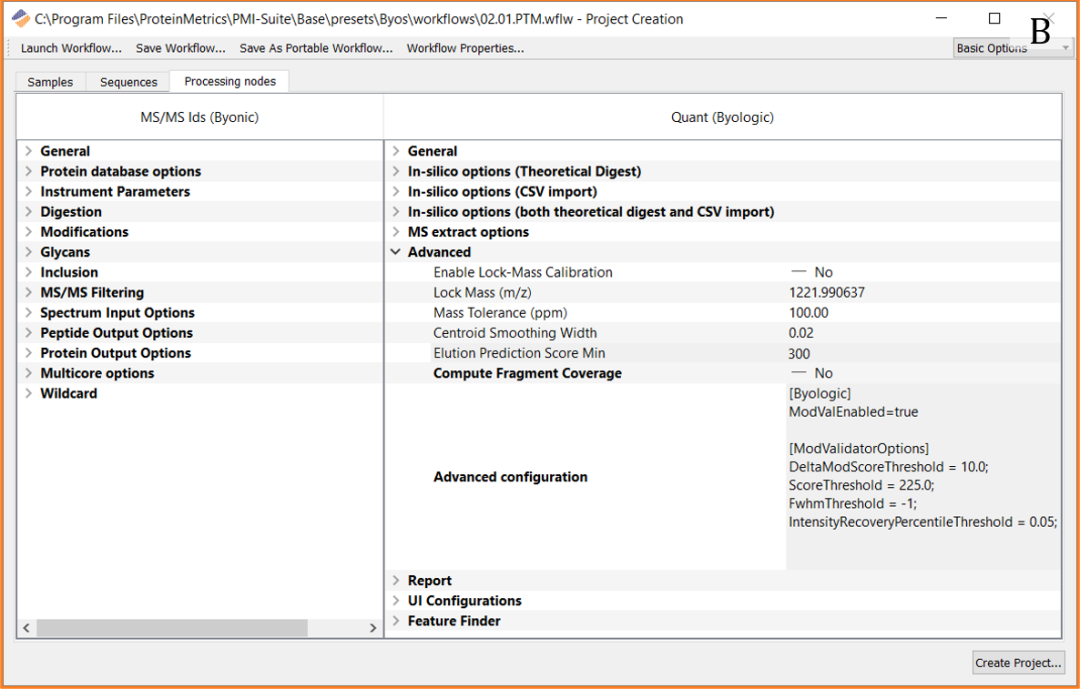Expand the Modifications section
Viewport: 1080px width, 689px height.
tap(29, 232)
